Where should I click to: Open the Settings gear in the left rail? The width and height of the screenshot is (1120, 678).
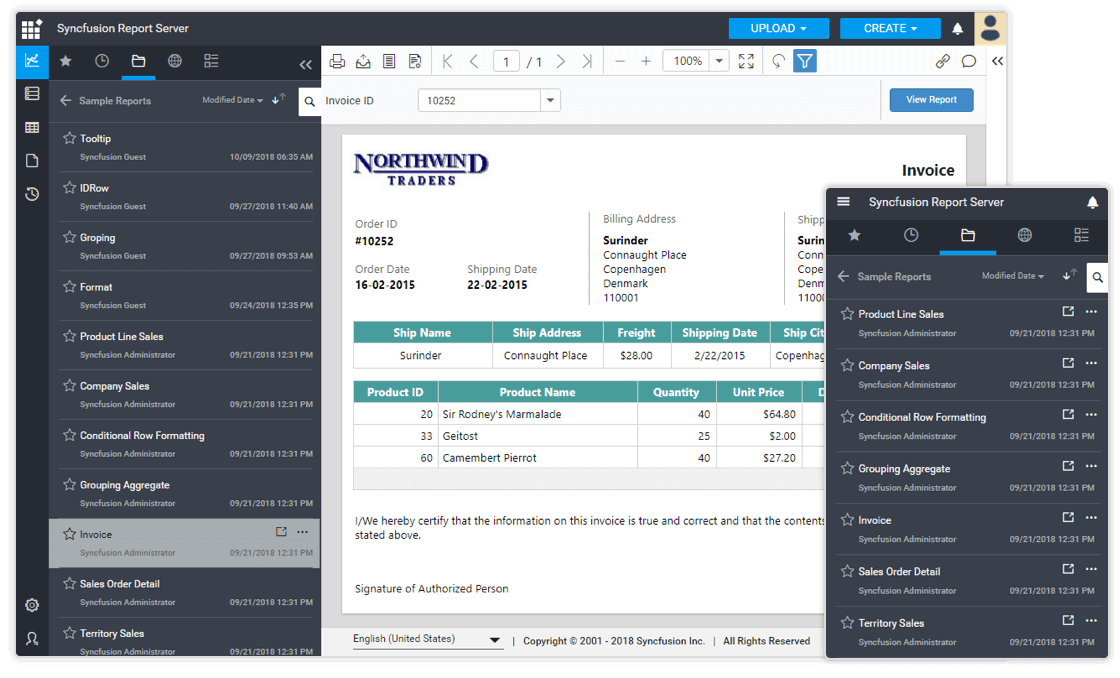(x=31, y=605)
